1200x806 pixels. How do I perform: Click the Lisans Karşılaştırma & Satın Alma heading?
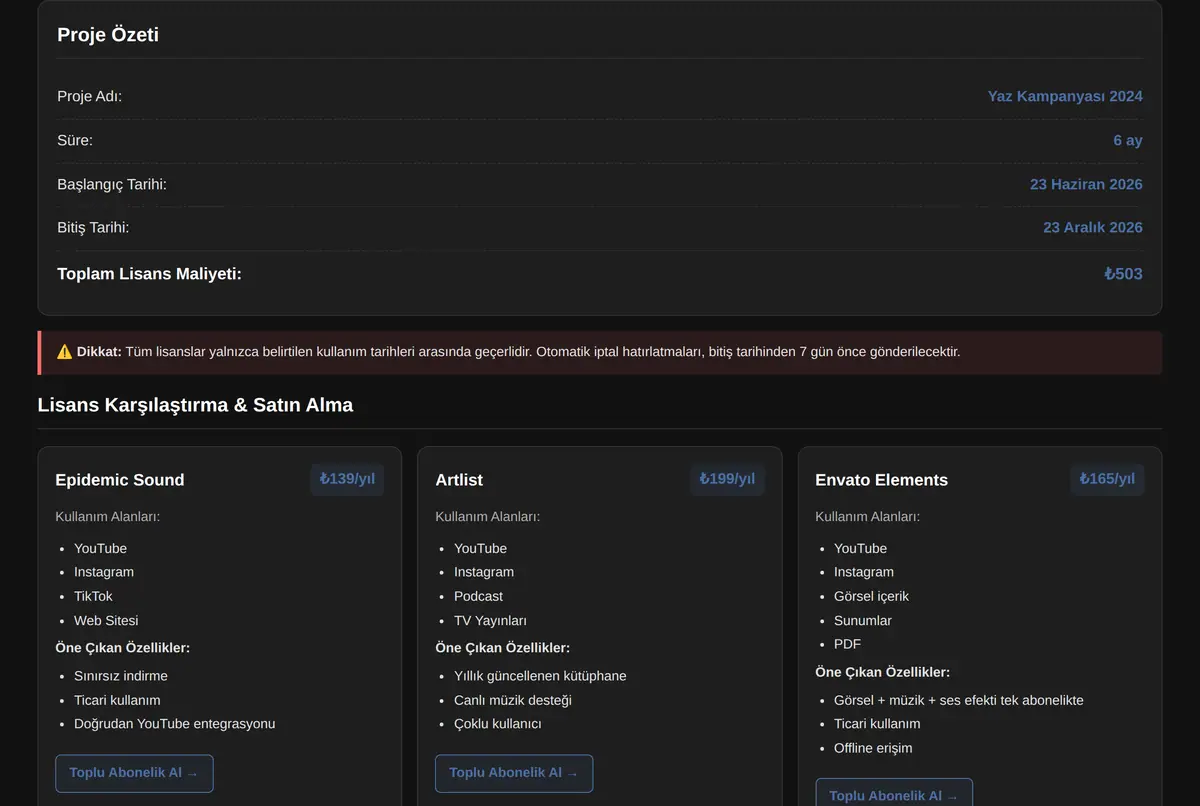[195, 405]
